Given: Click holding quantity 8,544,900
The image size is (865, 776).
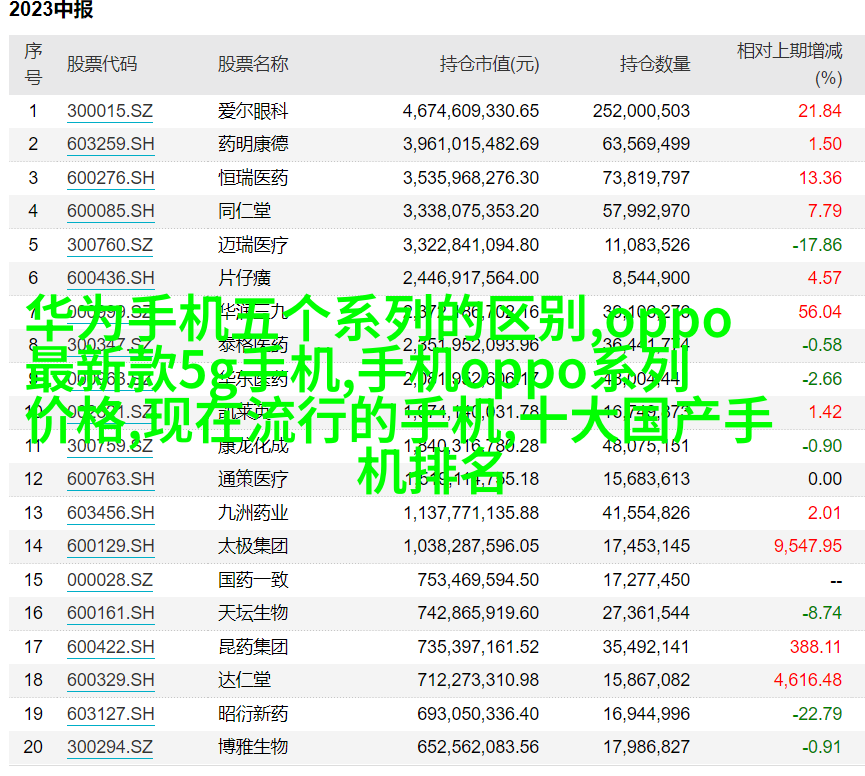Looking at the screenshot, I should (x=651, y=278).
